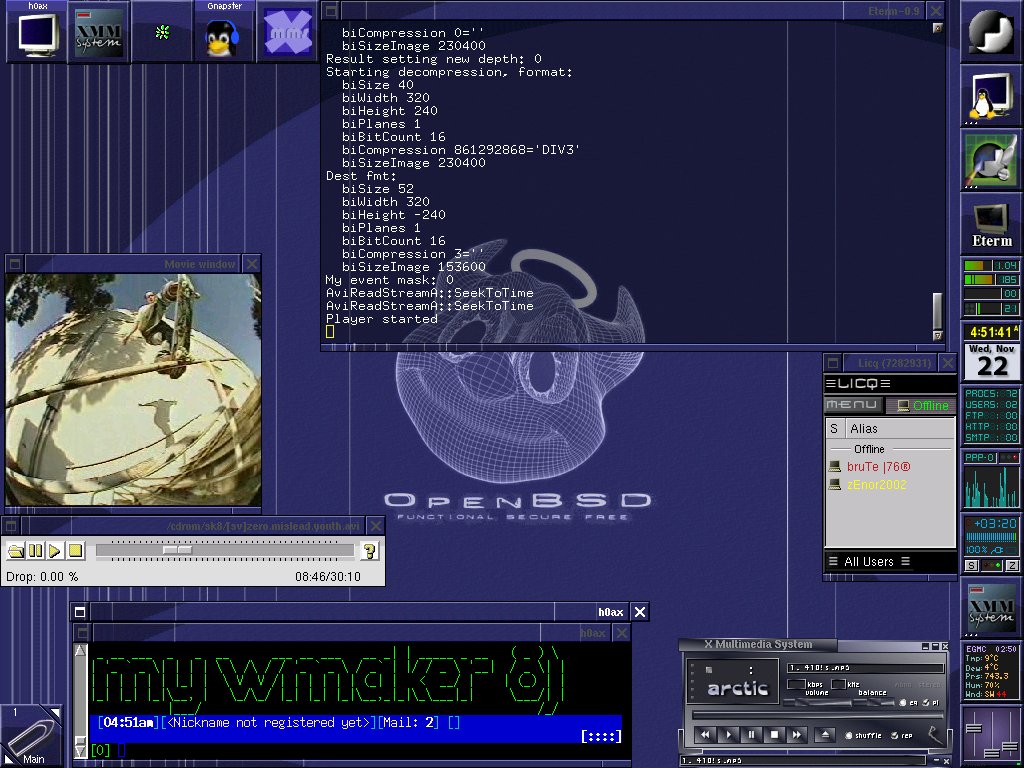1024x768 pixels.
Task: Launch Gnapster penguin headphones icon
Action: pos(224,32)
